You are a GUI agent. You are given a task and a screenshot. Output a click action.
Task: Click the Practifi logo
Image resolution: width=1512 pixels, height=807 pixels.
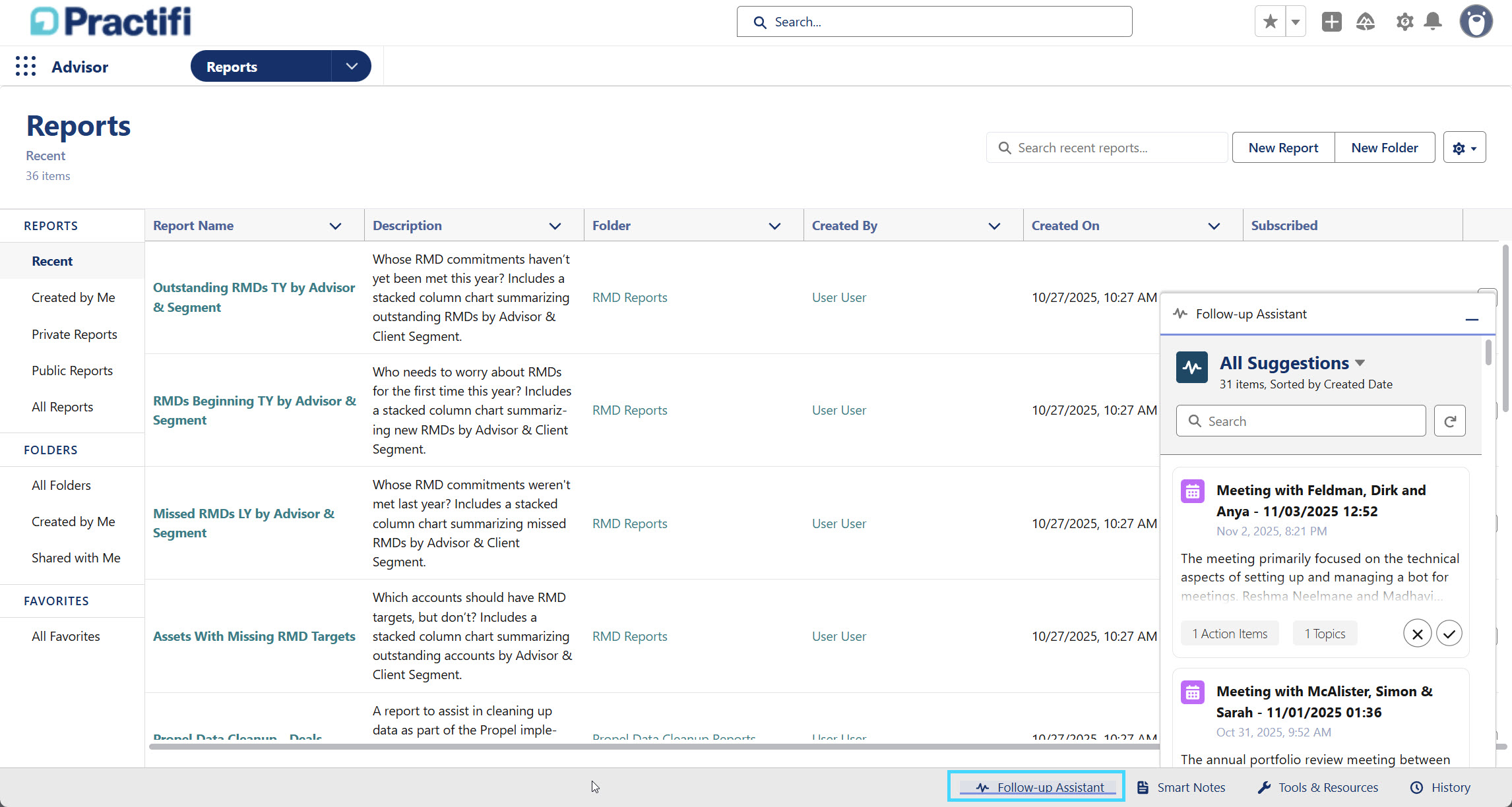(111, 21)
